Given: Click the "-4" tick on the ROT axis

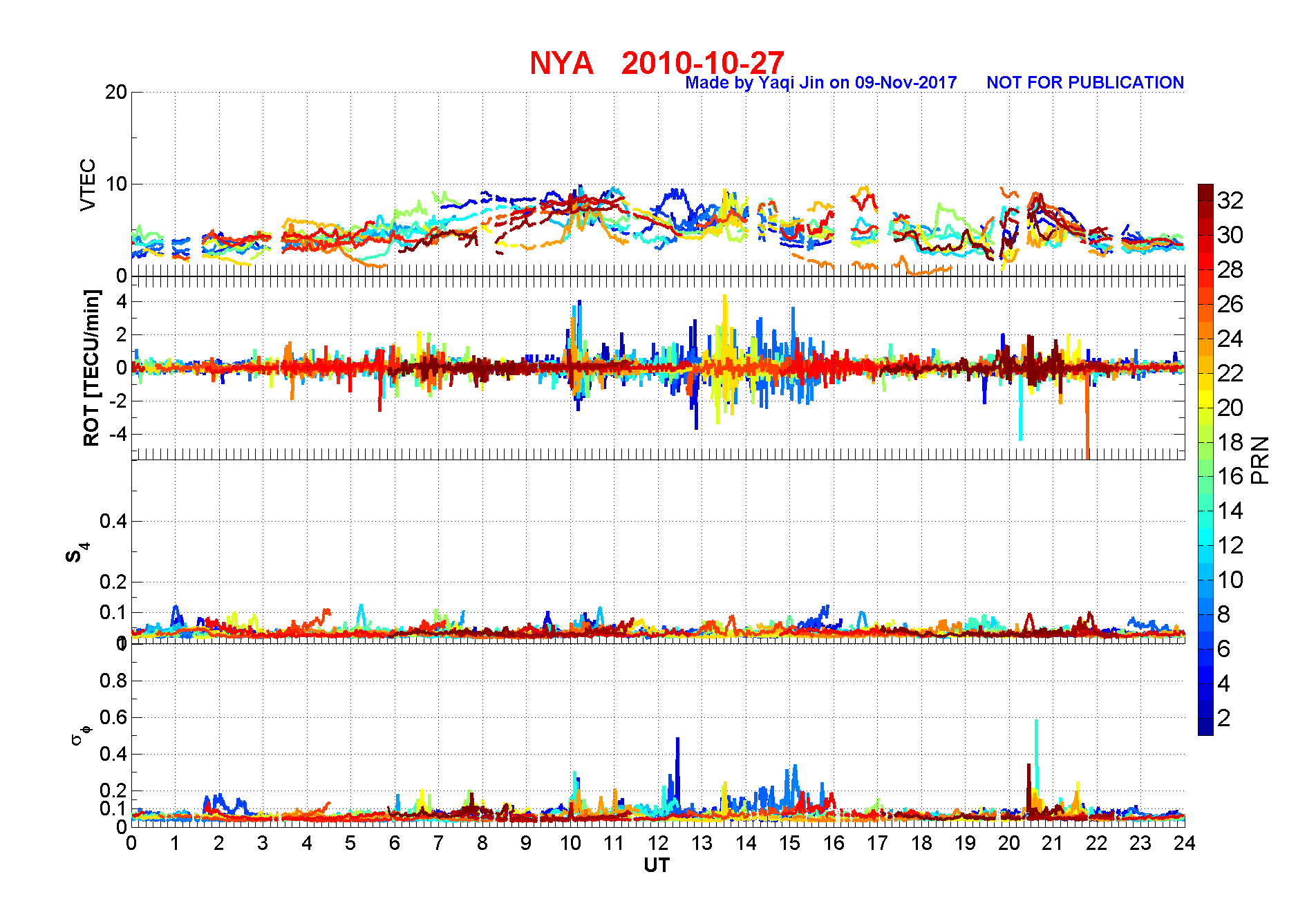Looking at the screenshot, I should (x=118, y=434).
